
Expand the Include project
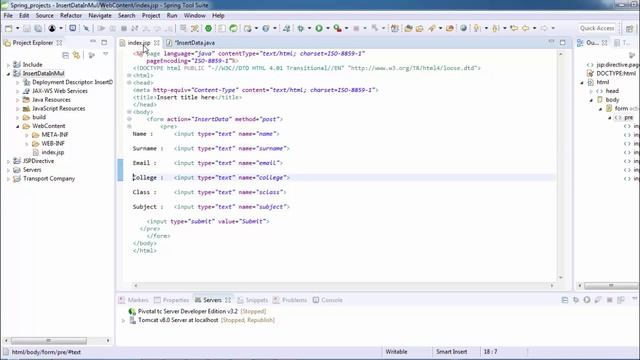click(8, 64)
